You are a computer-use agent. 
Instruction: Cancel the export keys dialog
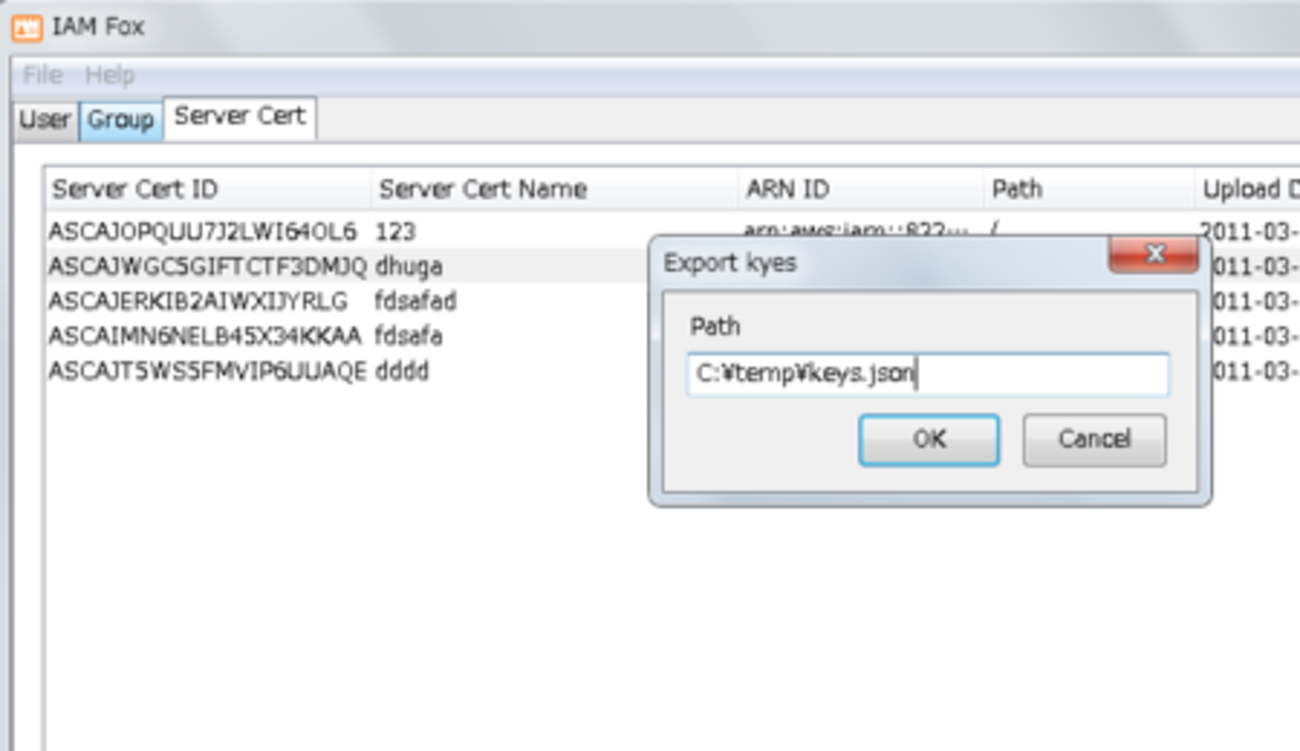coord(1094,440)
